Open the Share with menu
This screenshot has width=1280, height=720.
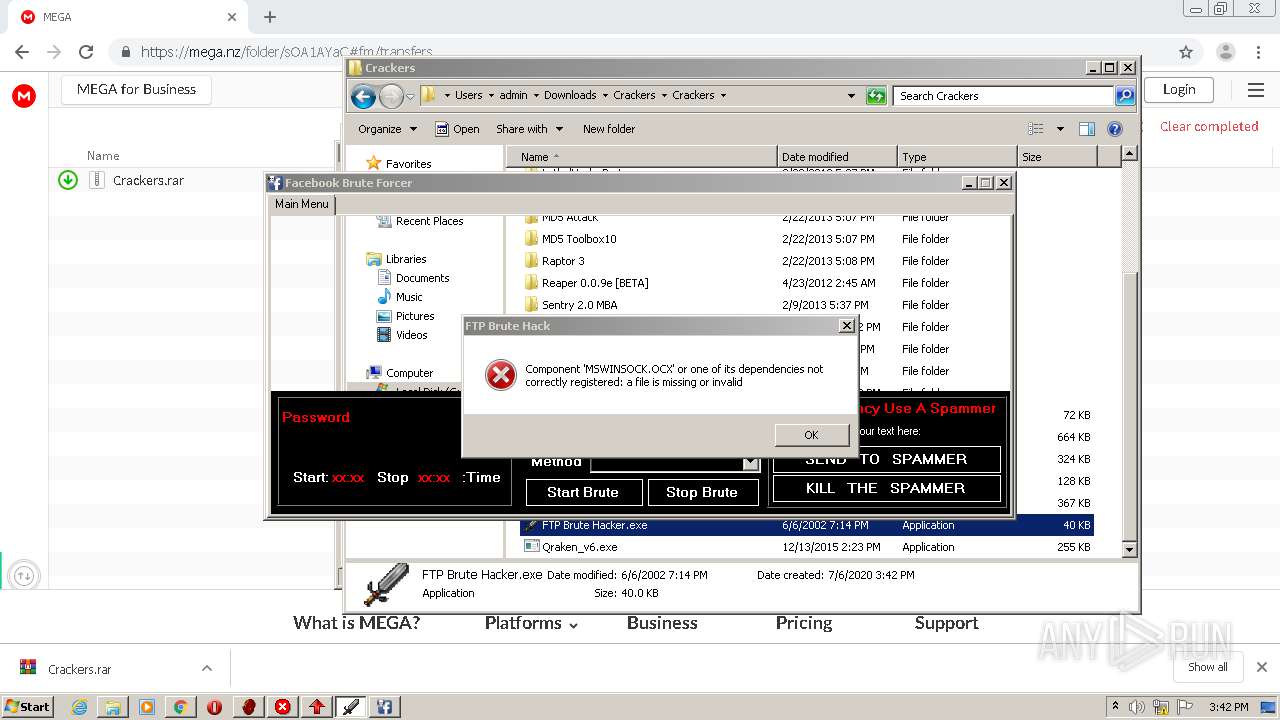[529, 129]
